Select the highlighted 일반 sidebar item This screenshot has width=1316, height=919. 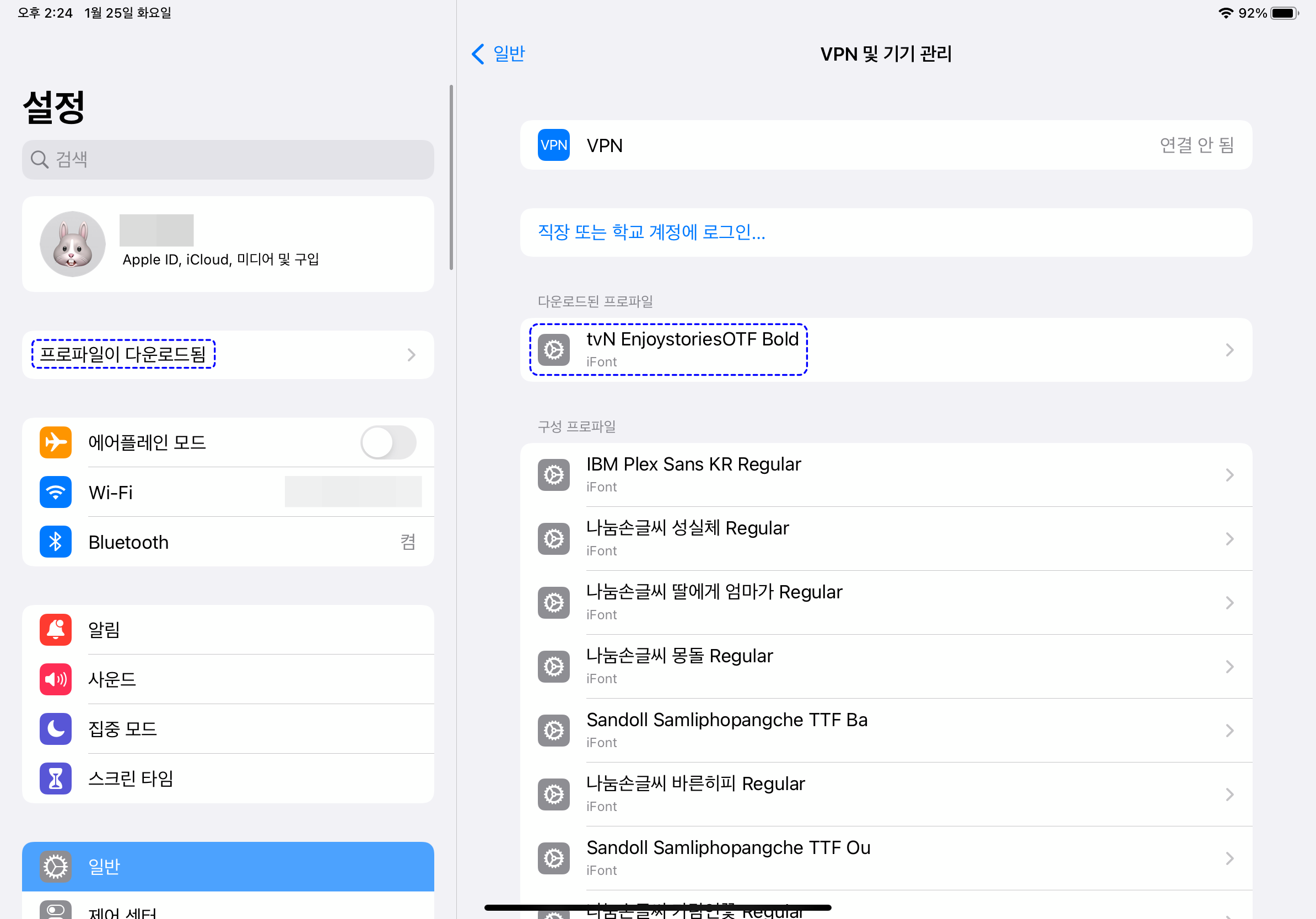228,866
